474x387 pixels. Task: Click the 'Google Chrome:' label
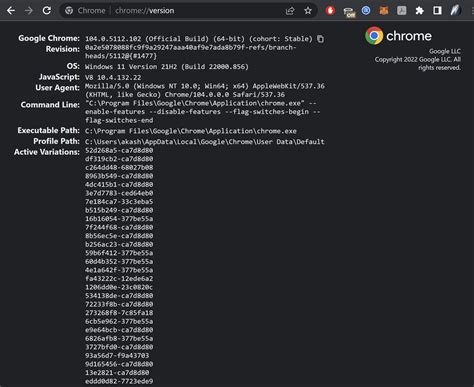49,38
